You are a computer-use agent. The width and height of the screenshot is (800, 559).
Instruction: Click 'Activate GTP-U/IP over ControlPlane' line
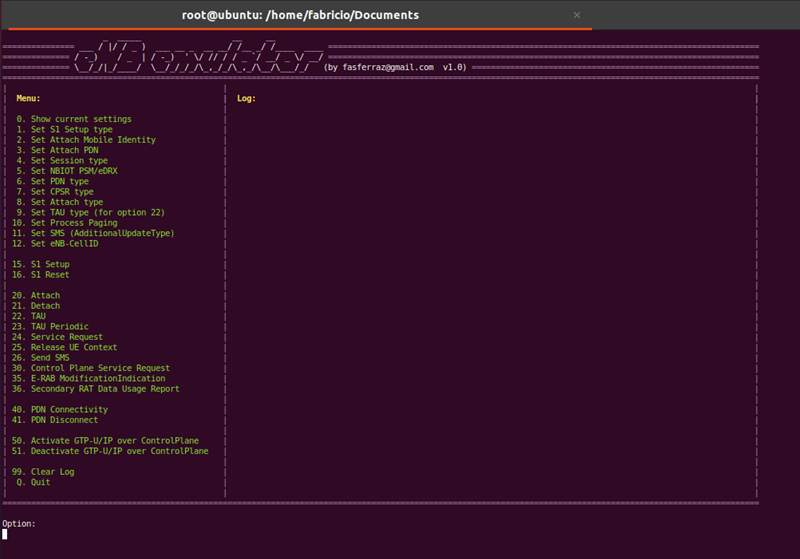106,441
